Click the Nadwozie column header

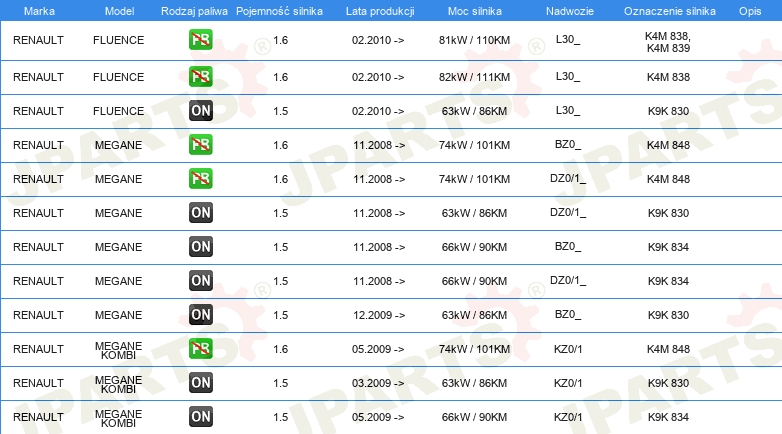tap(570, 11)
